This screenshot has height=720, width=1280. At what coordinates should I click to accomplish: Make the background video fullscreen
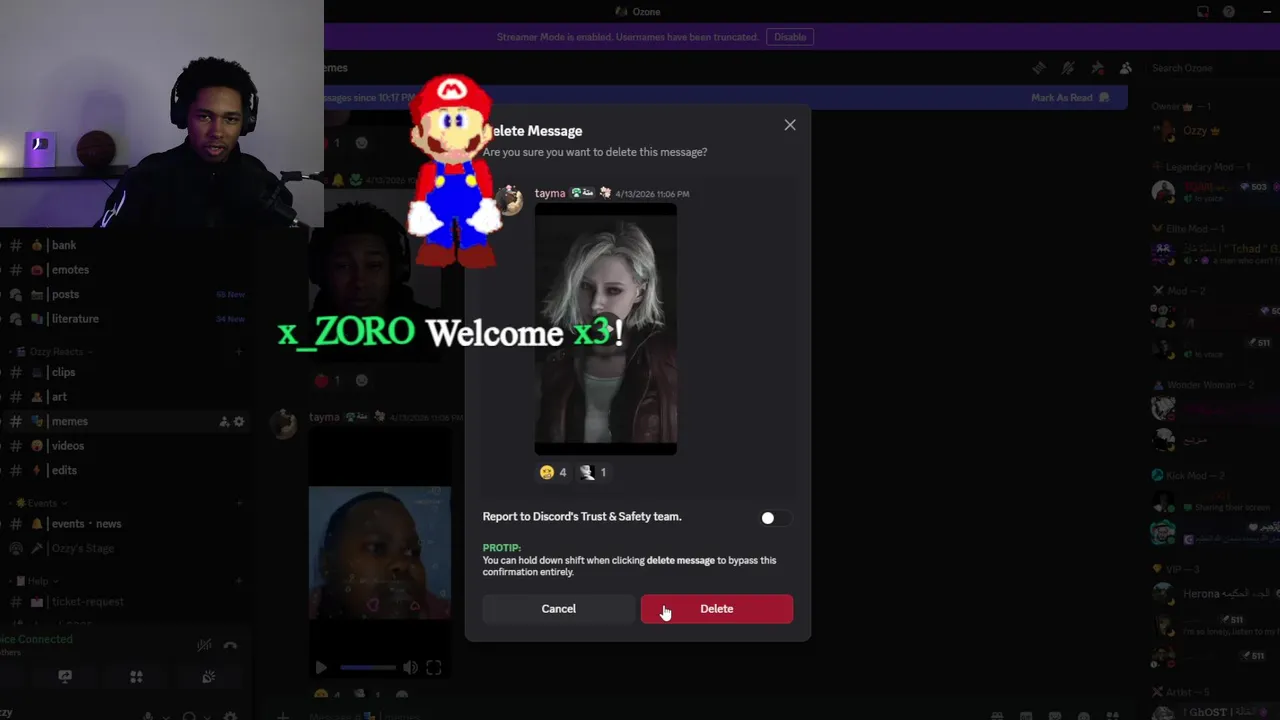click(x=434, y=667)
